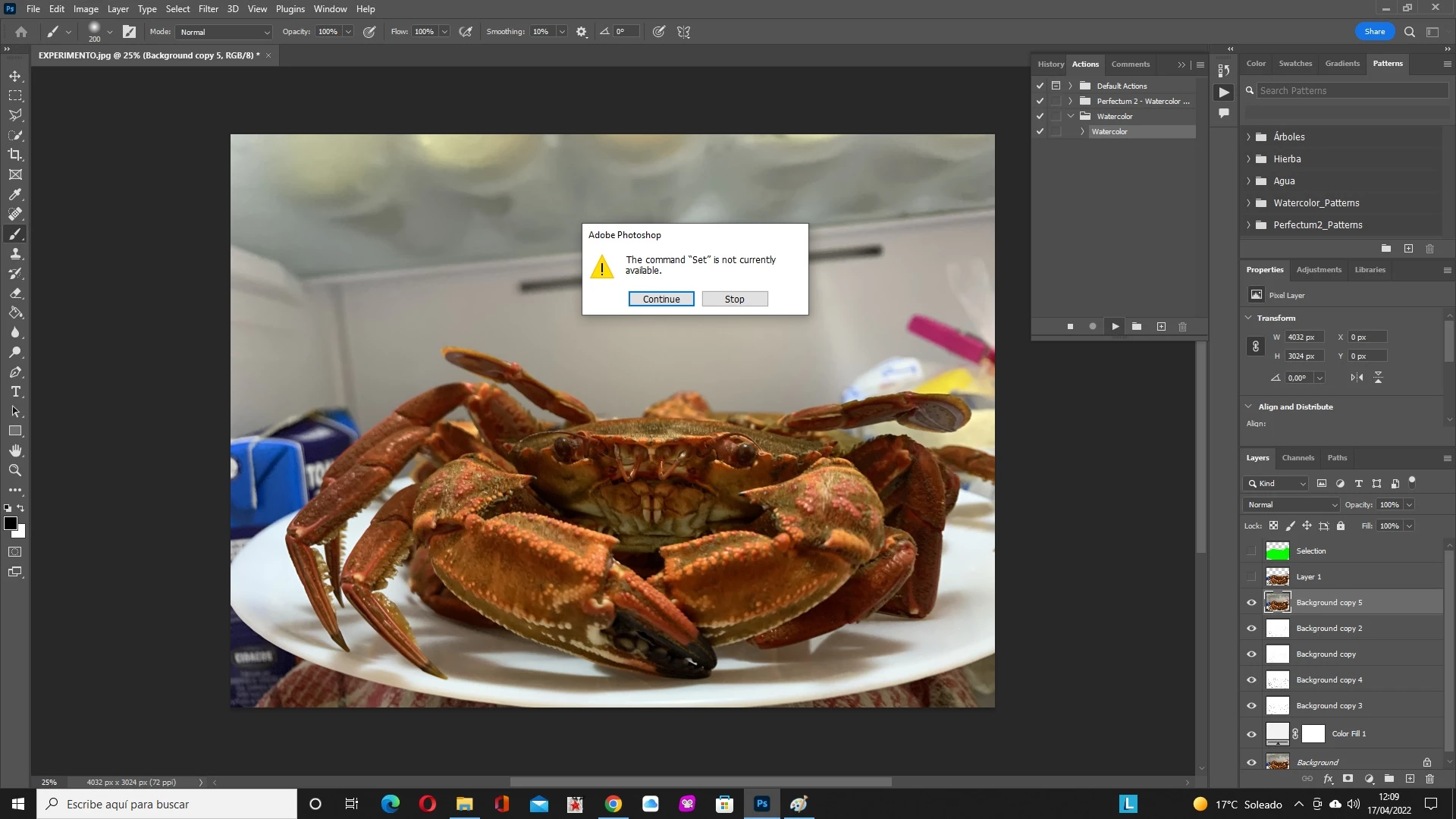Viewport: 1456px width, 819px height.
Task: Click the Stop button
Action: pos(734,300)
